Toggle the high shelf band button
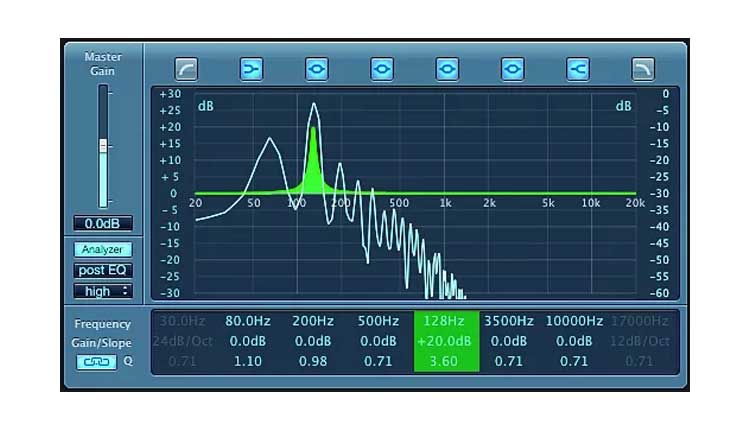The height and width of the screenshot is (430, 750). pos(577,69)
